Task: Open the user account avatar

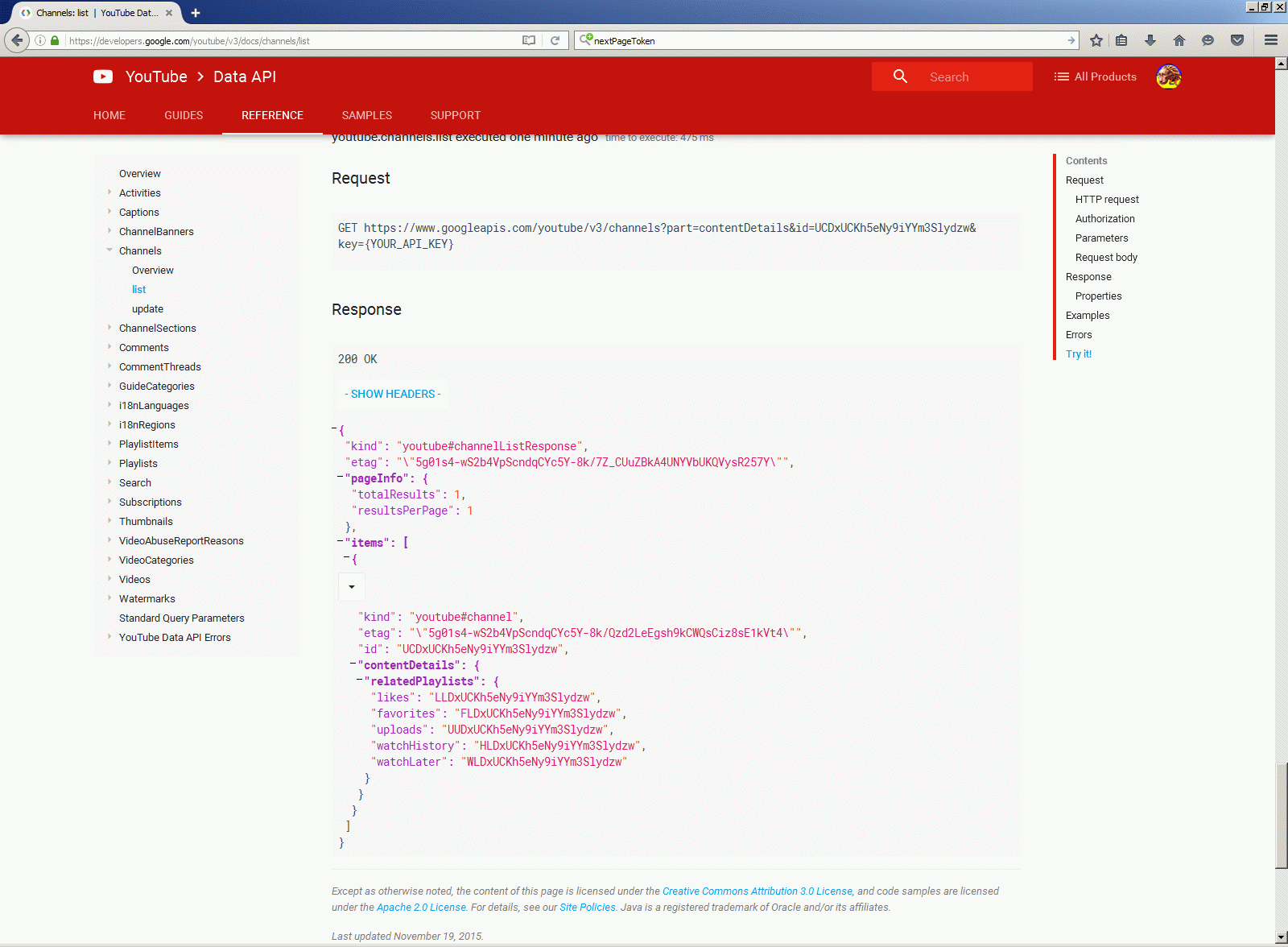Action: point(1169,77)
